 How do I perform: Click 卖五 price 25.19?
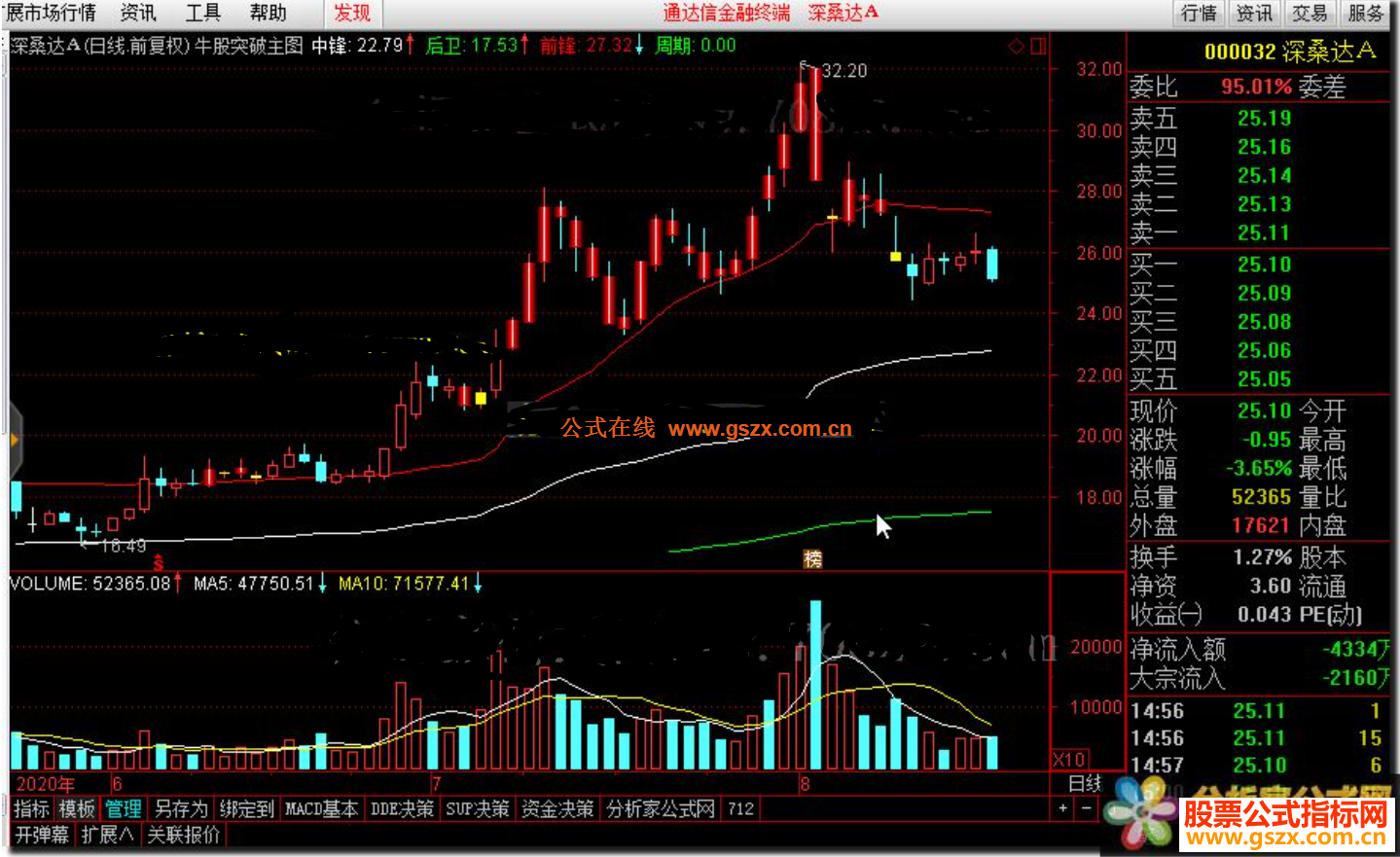[1264, 119]
